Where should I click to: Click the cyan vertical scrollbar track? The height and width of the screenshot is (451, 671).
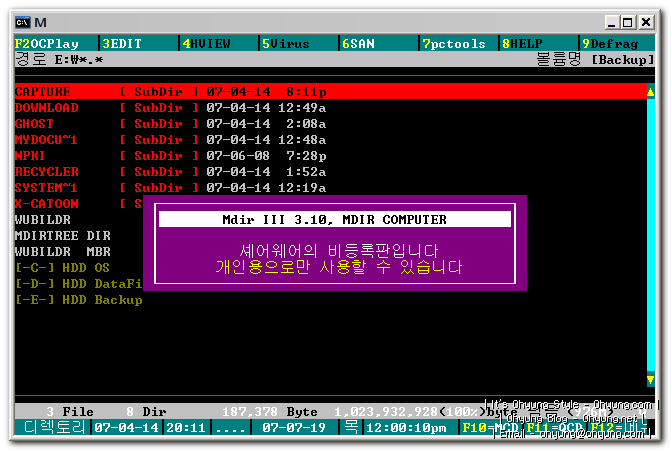[650, 236]
